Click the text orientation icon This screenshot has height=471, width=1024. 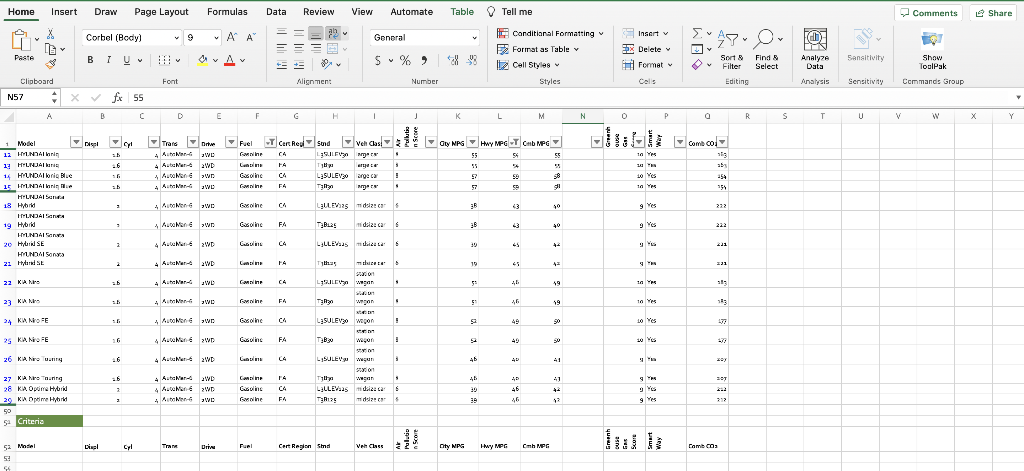[326, 64]
